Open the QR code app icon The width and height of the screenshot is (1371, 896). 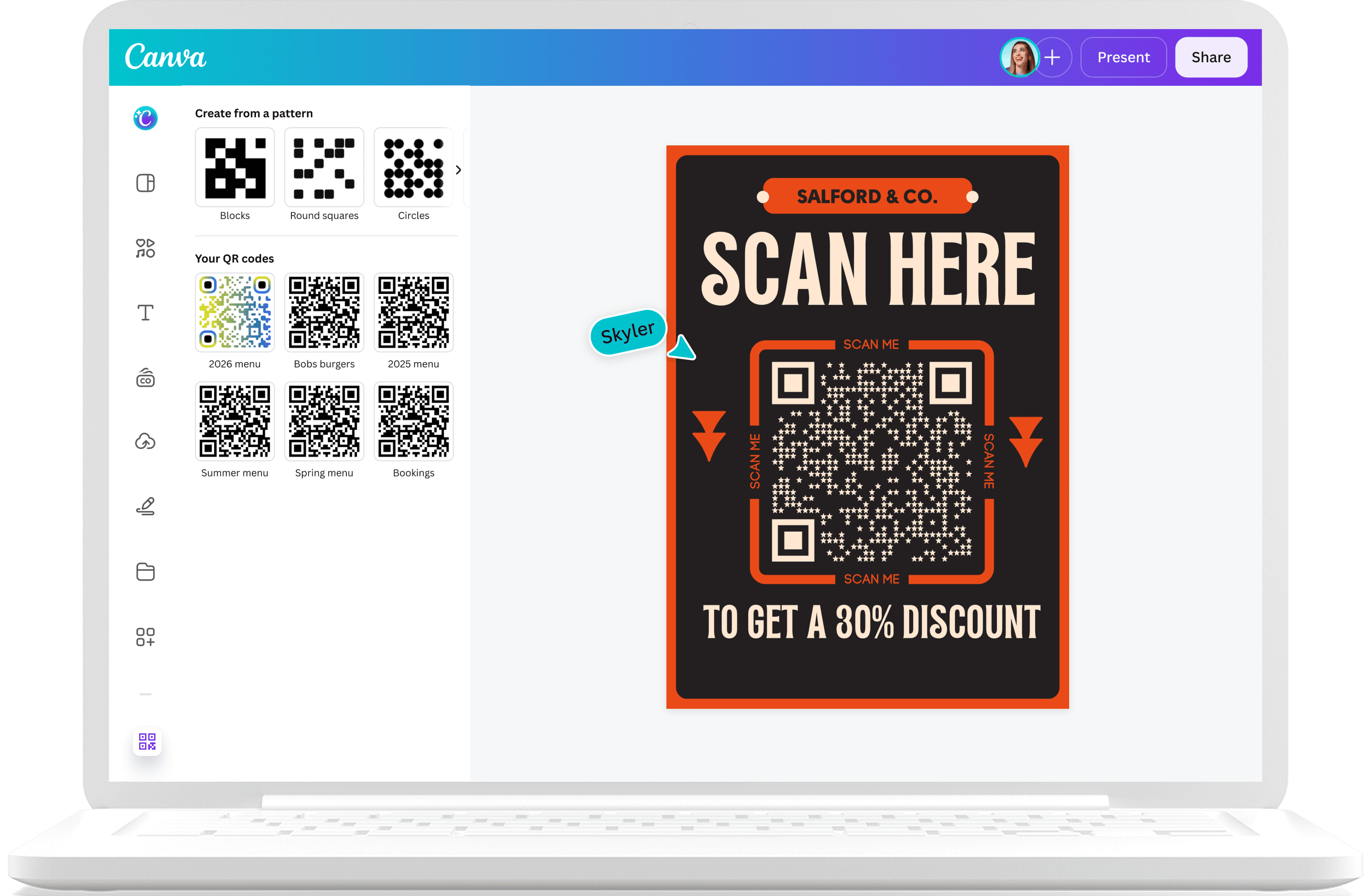147,741
